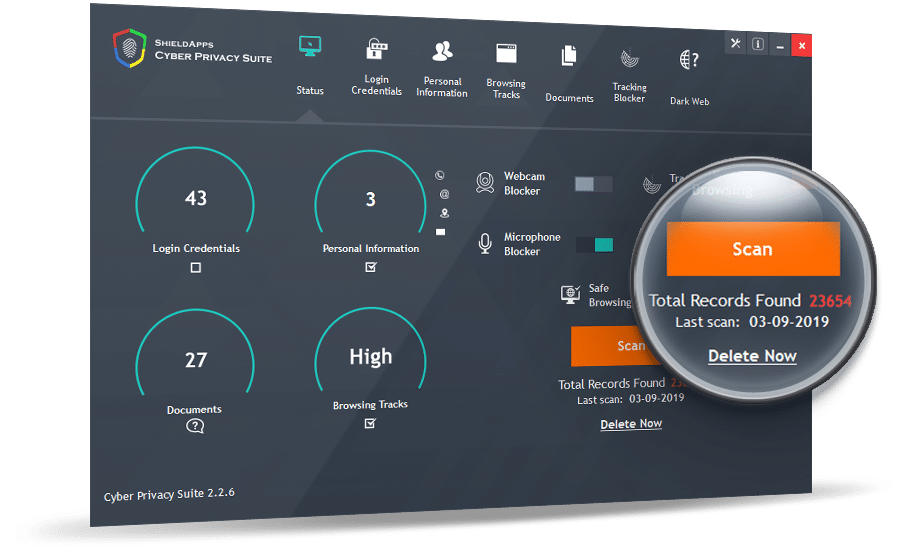
Task: Click the Personal Information people icon
Action: tap(442, 51)
